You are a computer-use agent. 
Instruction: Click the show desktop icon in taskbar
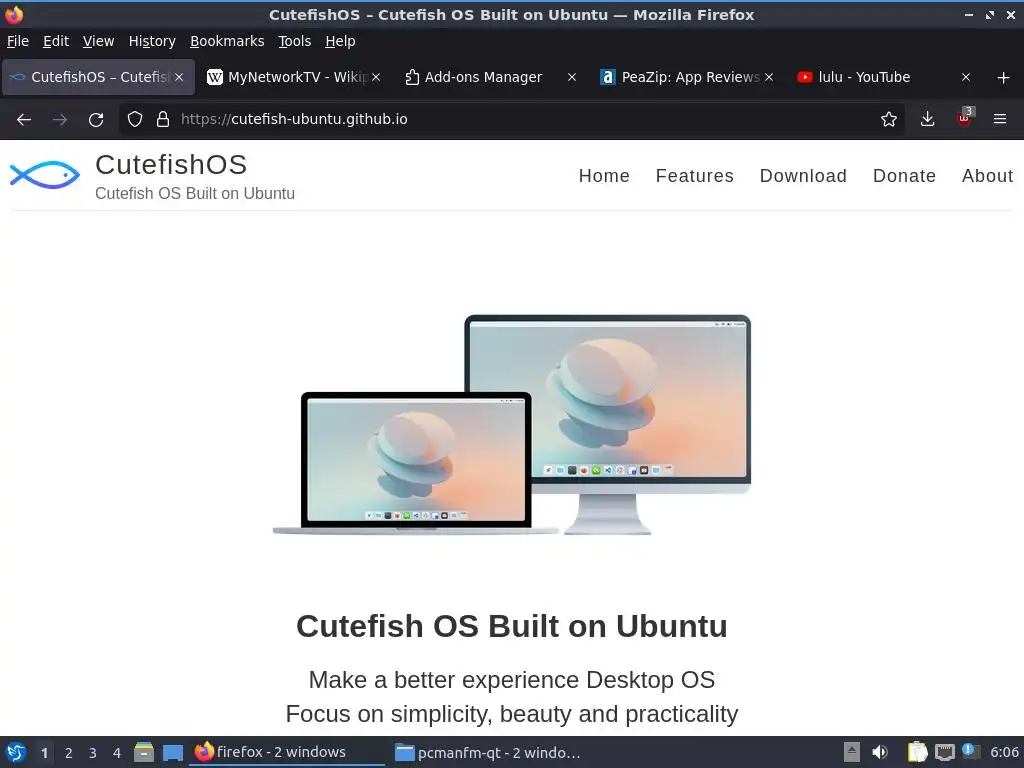coord(172,753)
